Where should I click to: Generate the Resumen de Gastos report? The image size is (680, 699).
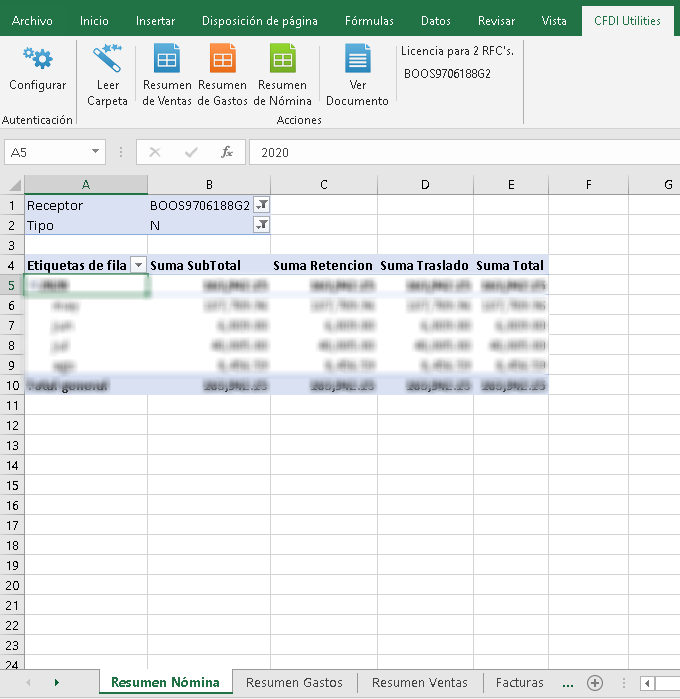click(x=222, y=60)
